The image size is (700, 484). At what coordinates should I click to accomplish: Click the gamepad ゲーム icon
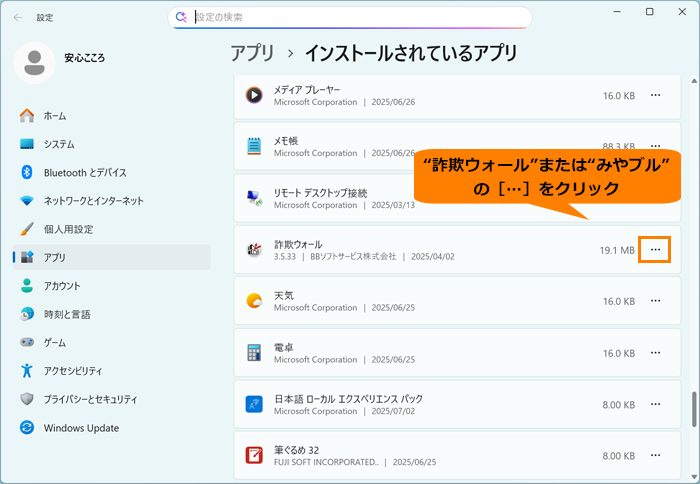(27, 342)
